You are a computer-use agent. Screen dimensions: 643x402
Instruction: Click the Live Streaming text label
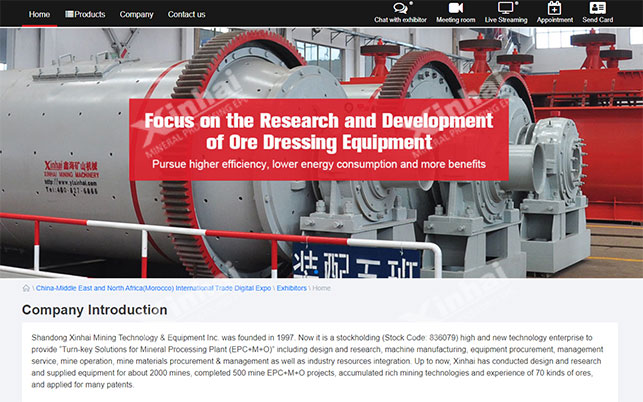(506, 20)
